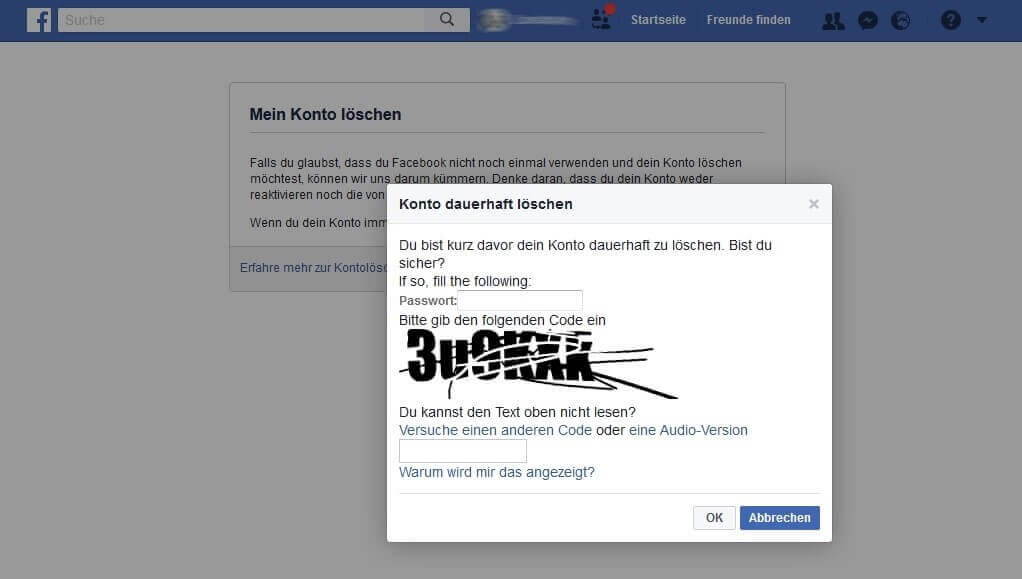The height and width of the screenshot is (579, 1022).
Task: Click the Konto dauerhaft löschen title
Action: coord(486,204)
